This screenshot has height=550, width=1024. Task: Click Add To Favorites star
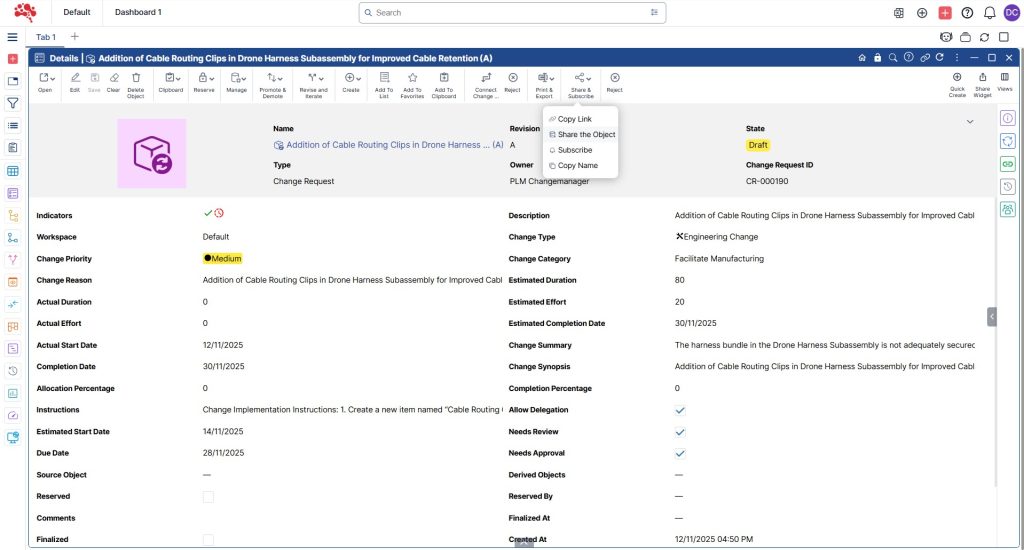[412, 86]
